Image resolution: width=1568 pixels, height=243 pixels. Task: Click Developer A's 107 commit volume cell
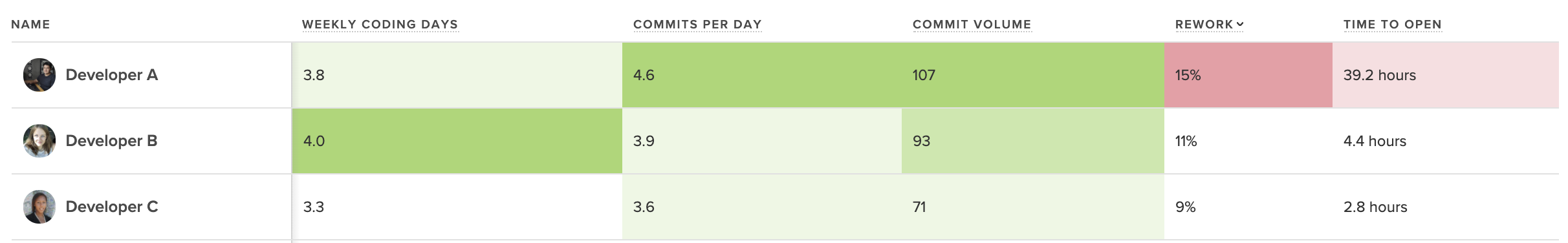[x=1033, y=75]
